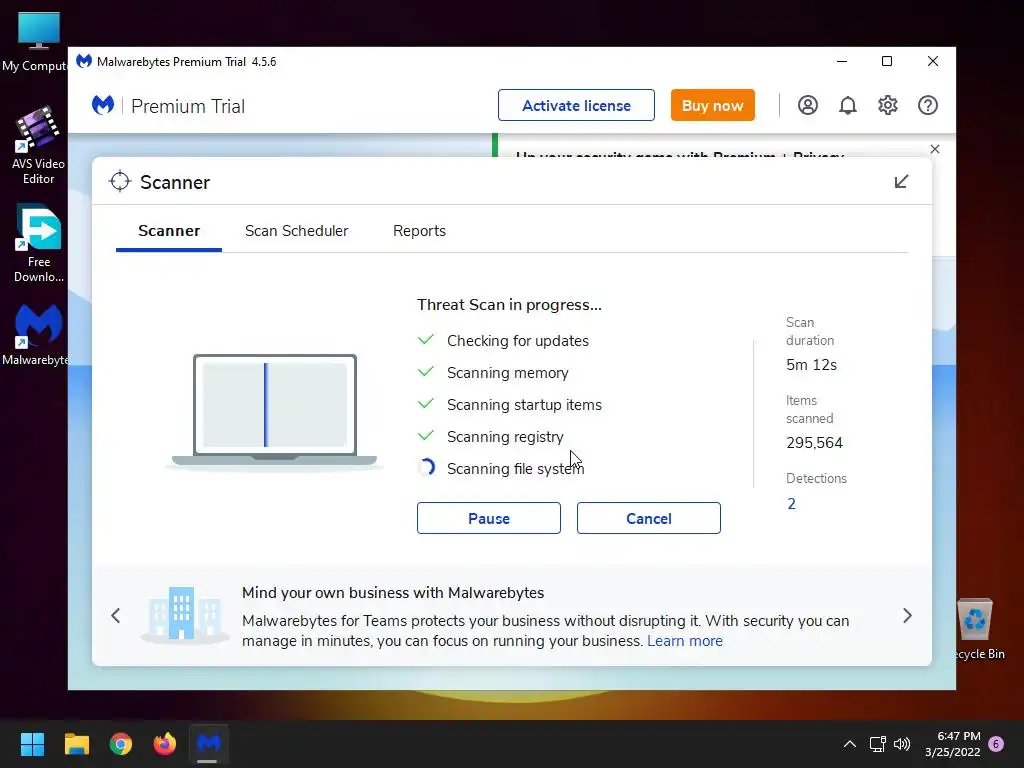Open Malwarebytes settings gear
1024x768 pixels.
pos(888,105)
